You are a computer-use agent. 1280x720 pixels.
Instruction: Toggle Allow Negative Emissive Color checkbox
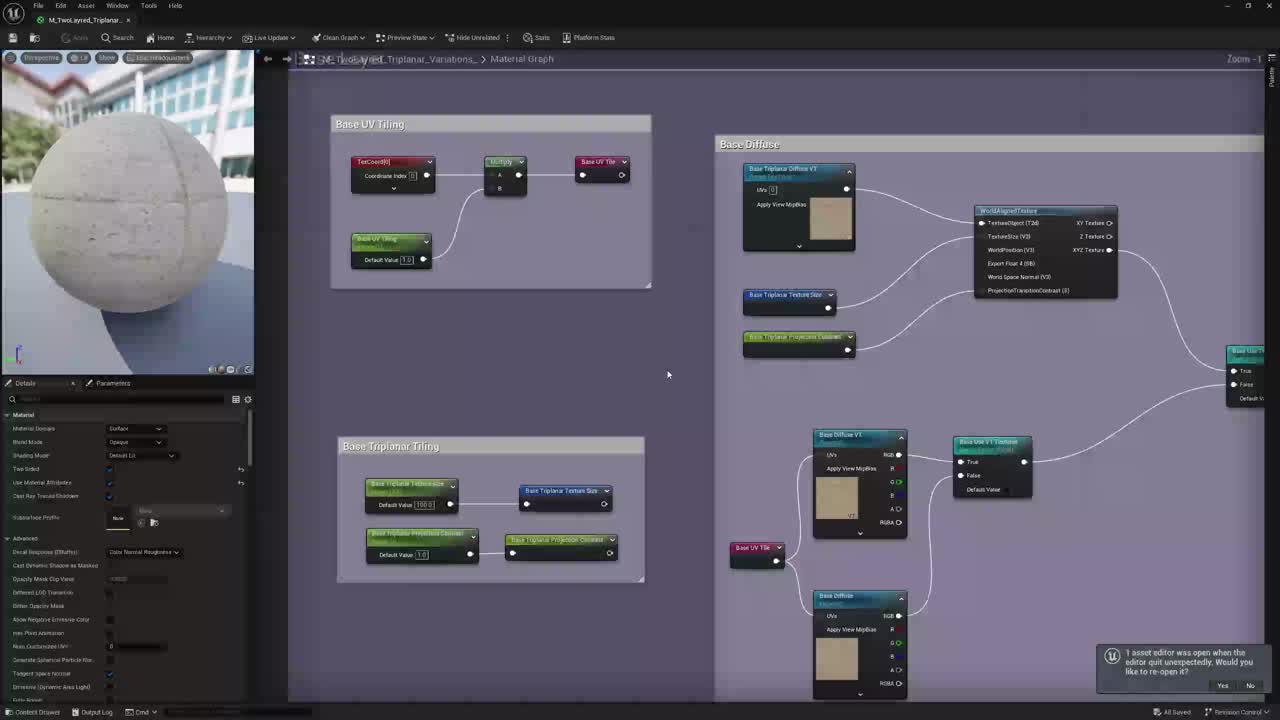[x=110, y=619]
